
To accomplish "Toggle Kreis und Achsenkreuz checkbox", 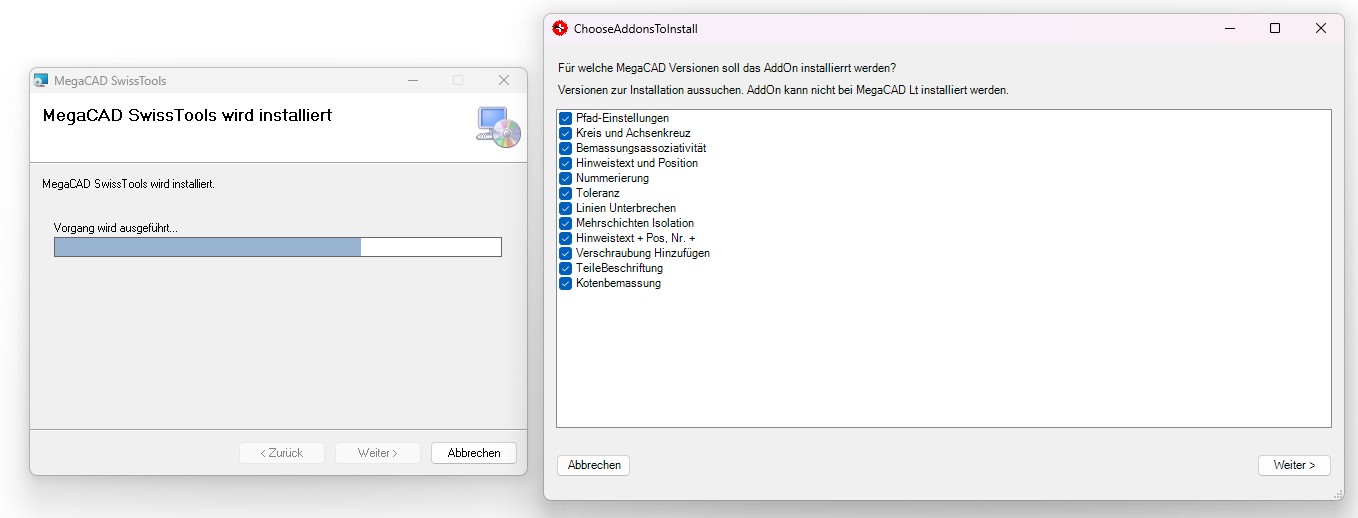I will (566, 133).
